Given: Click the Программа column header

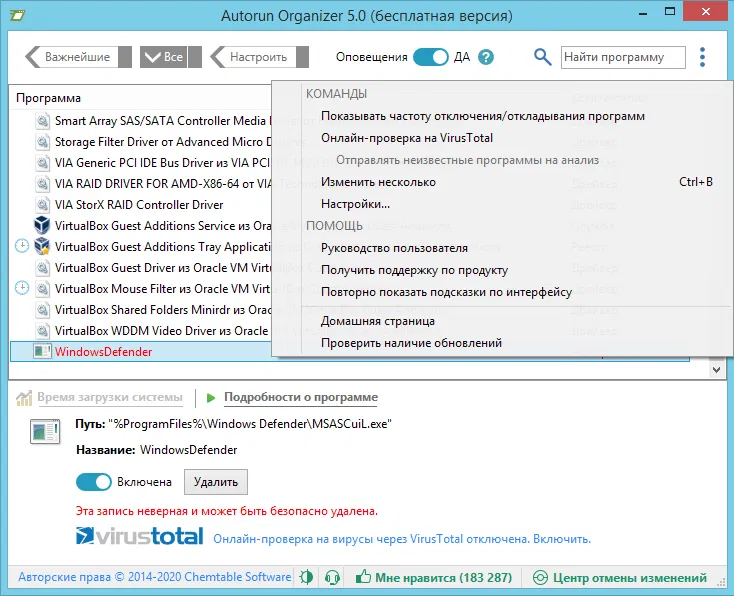Looking at the screenshot, I should (x=48, y=98).
